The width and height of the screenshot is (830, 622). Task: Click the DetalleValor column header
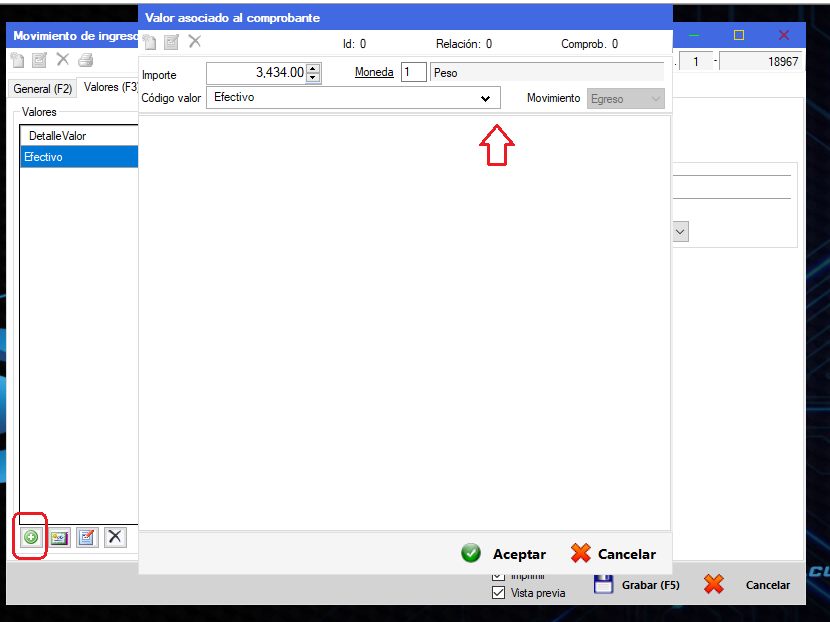coord(79,136)
